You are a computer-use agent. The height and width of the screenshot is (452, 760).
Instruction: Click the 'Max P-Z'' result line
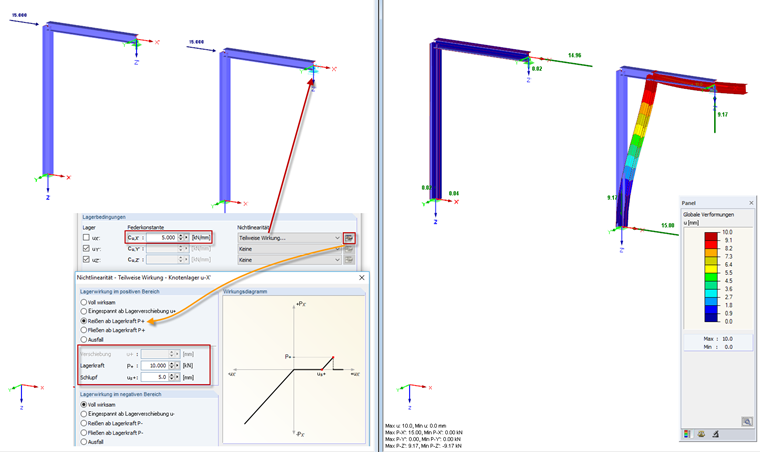click(423, 446)
